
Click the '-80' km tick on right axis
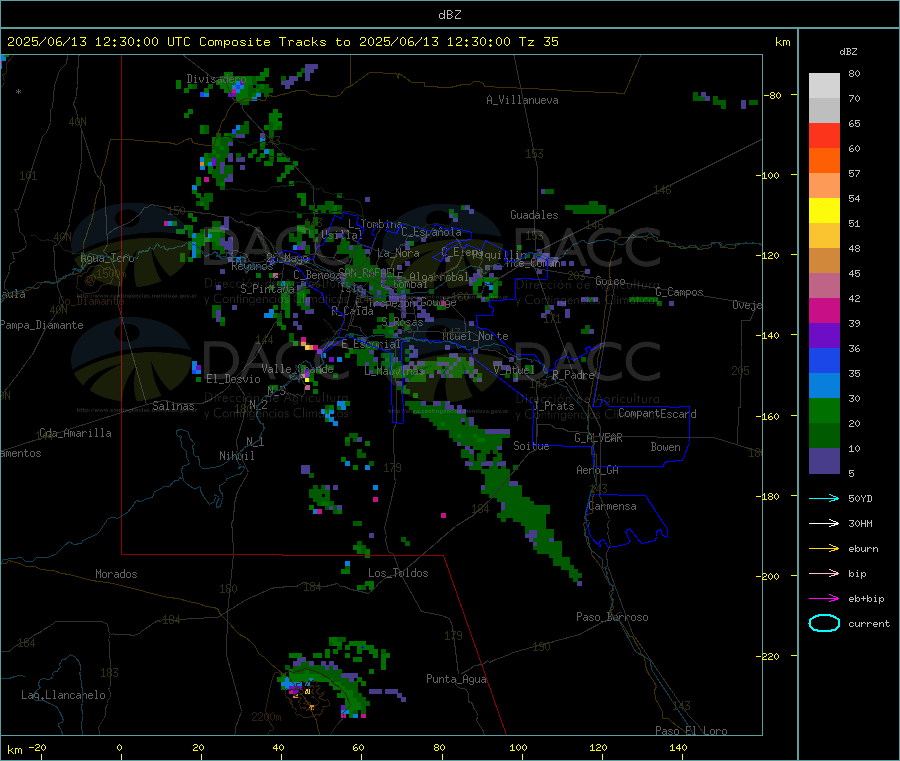click(x=773, y=95)
